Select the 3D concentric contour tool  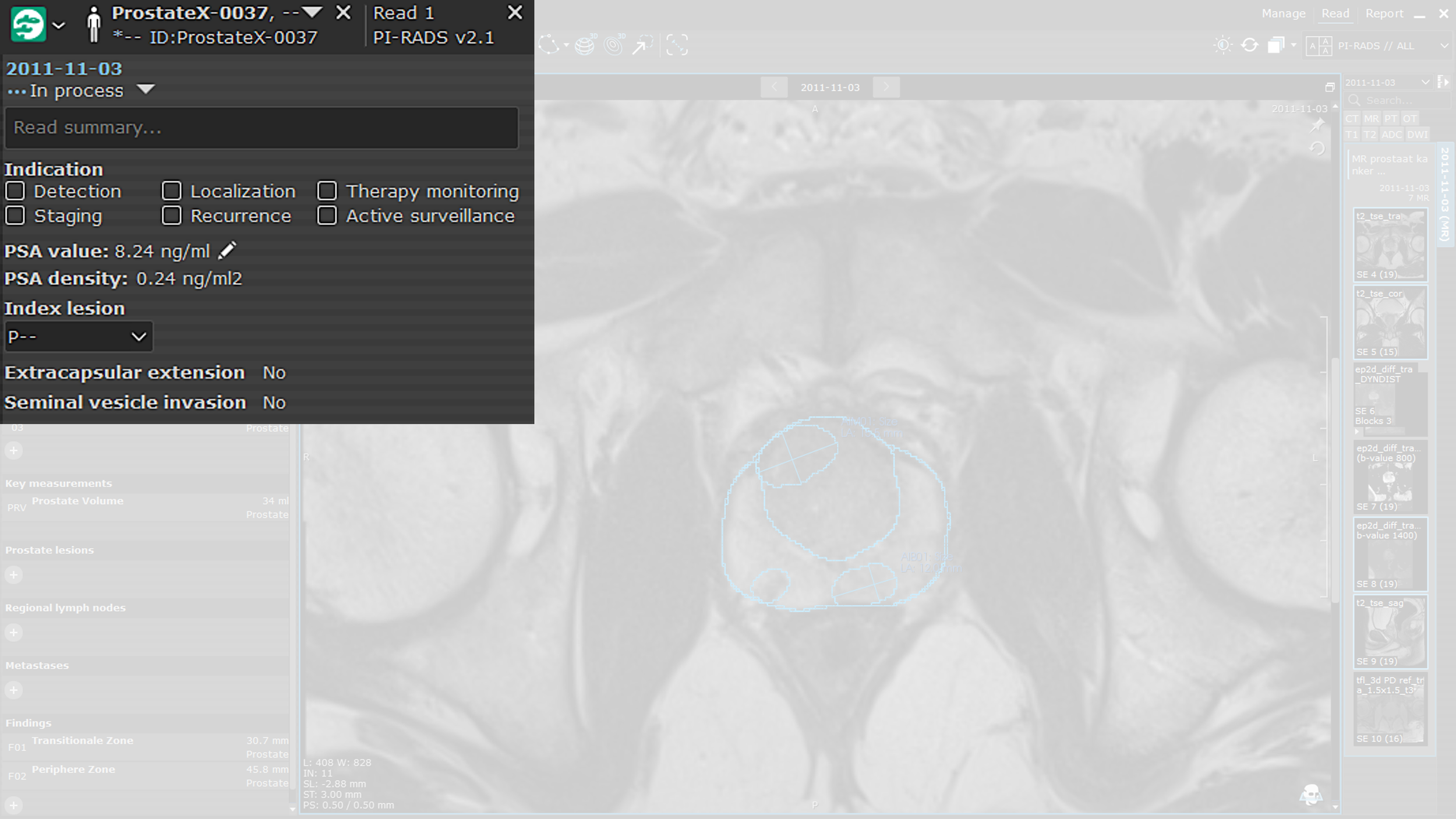[x=614, y=45]
